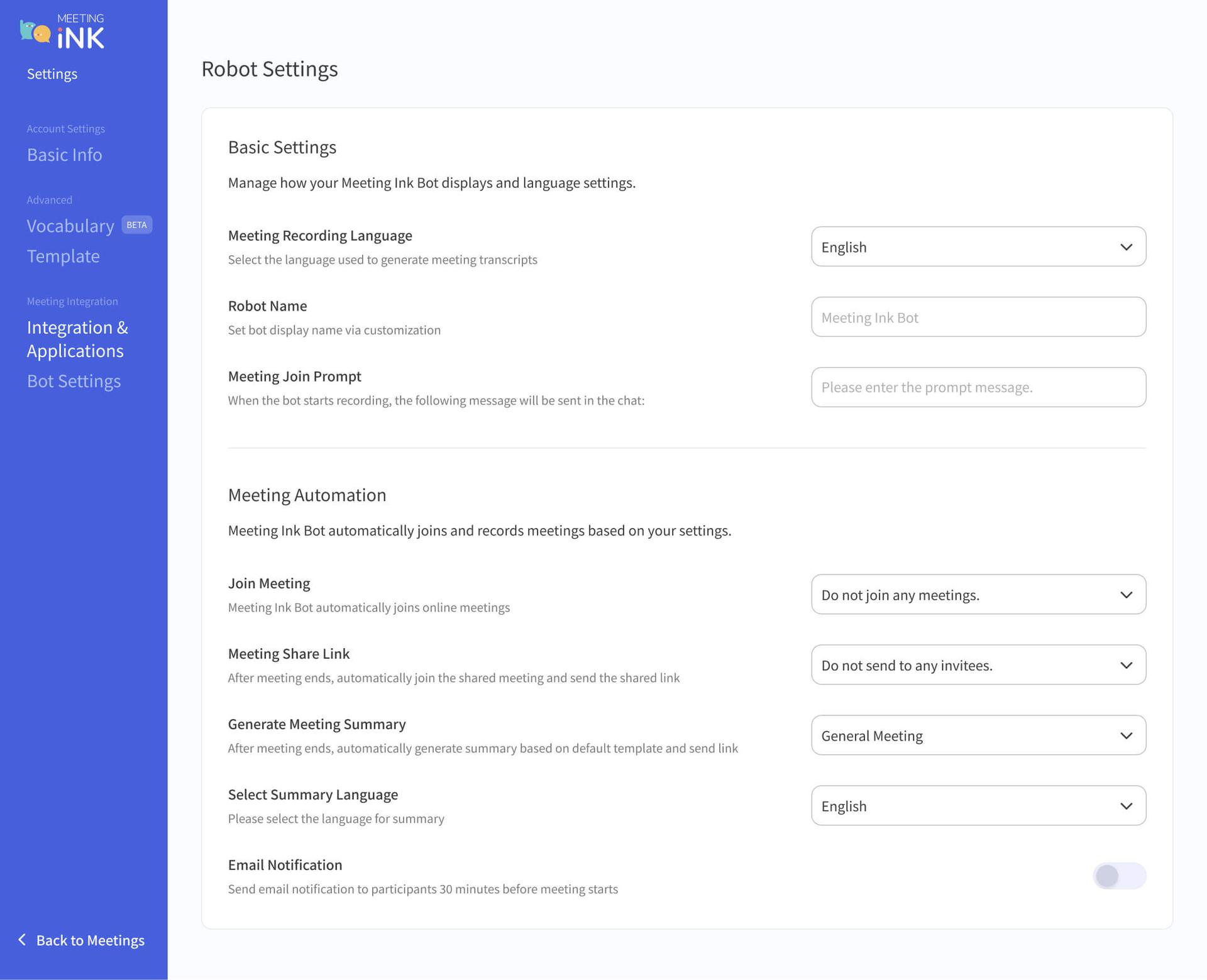Go to Basic Info in sidebar
1207x980 pixels.
point(64,155)
